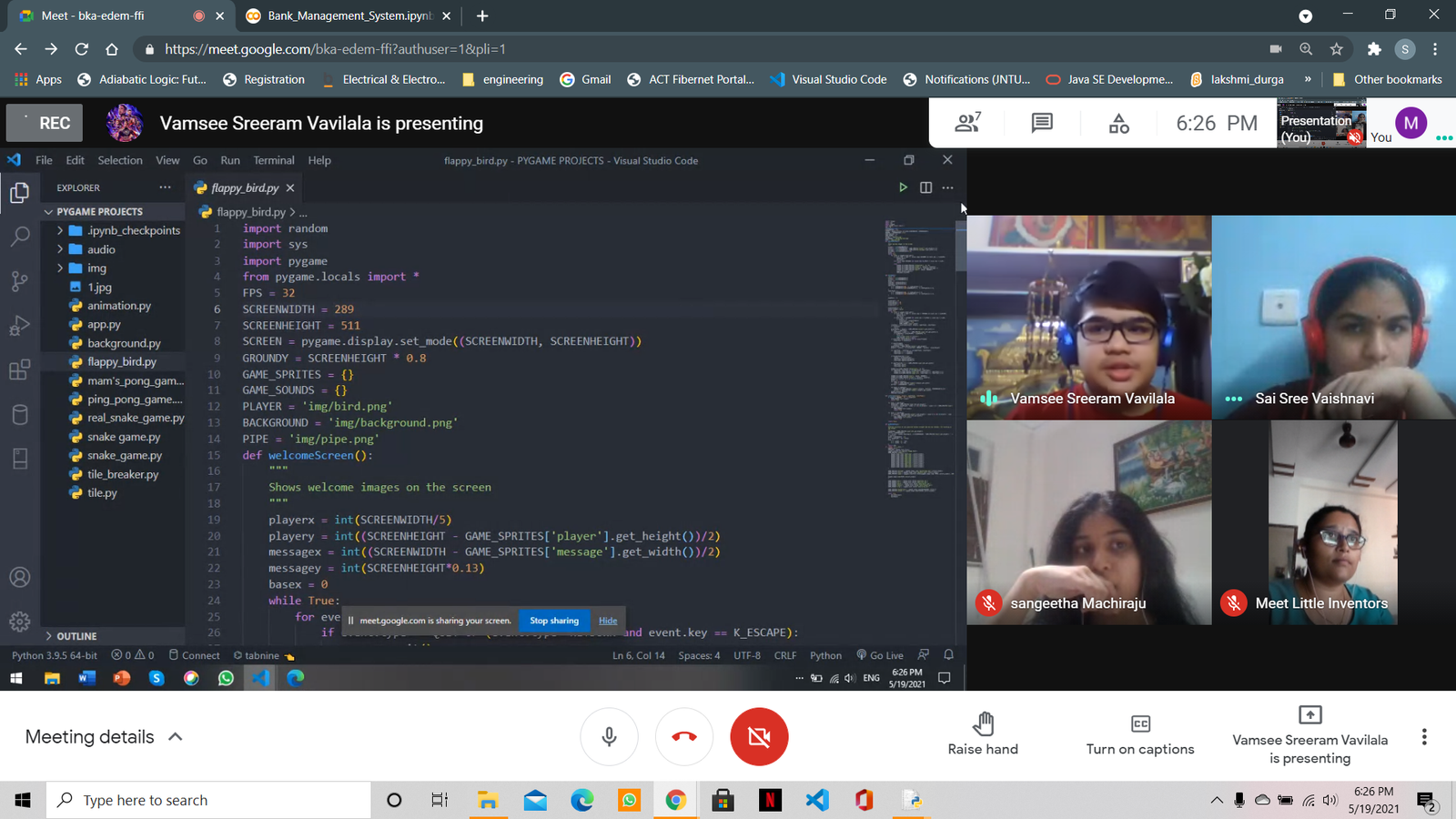Image resolution: width=1456 pixels, height=819 pixels.
Task: Turn the camera on in Google Meet
Action: (759, 736)
